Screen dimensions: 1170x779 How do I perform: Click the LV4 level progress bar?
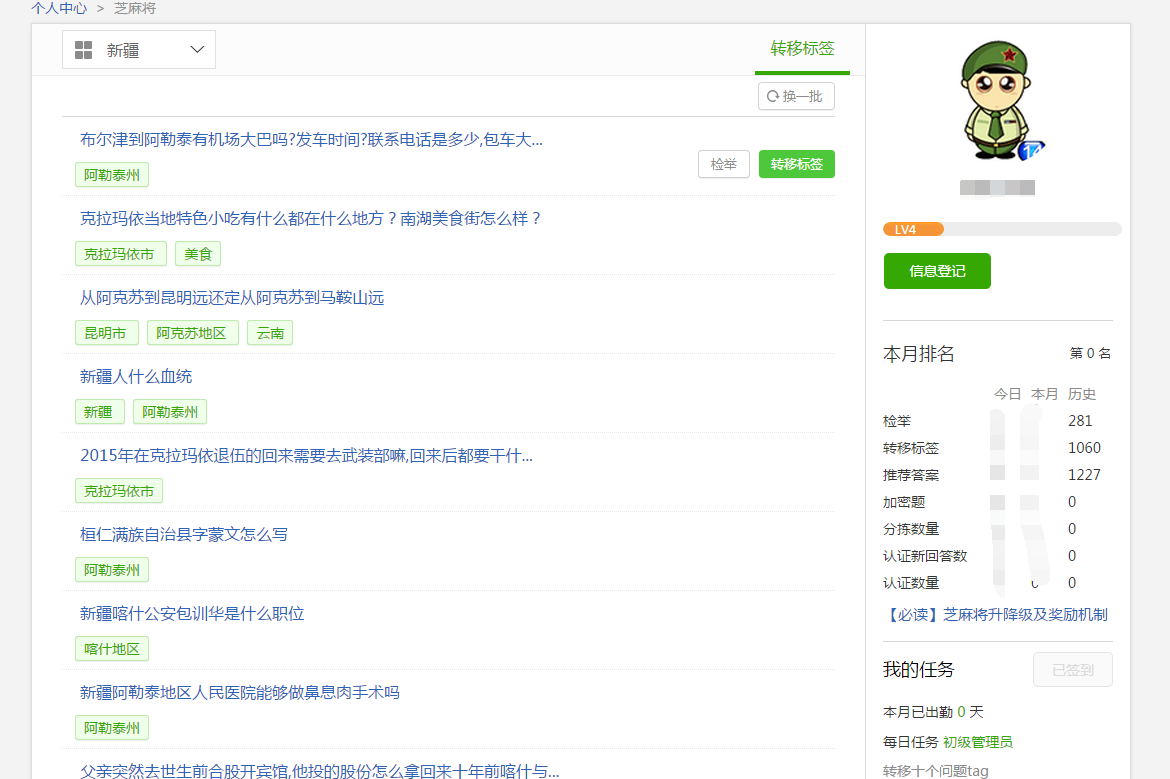click(1001, 229)
